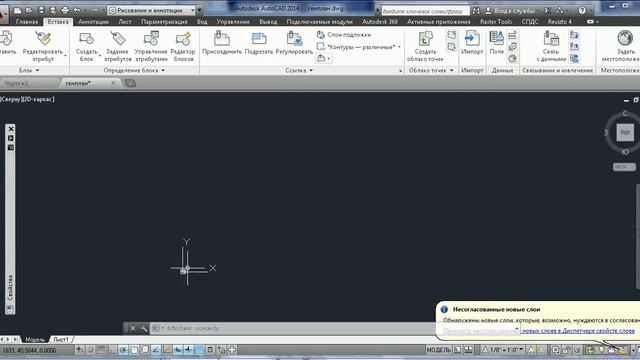Open the Аннотации ribbon tab
This screenshot has width=640, height=360.
pyautogui.click(x=93, y=22)
